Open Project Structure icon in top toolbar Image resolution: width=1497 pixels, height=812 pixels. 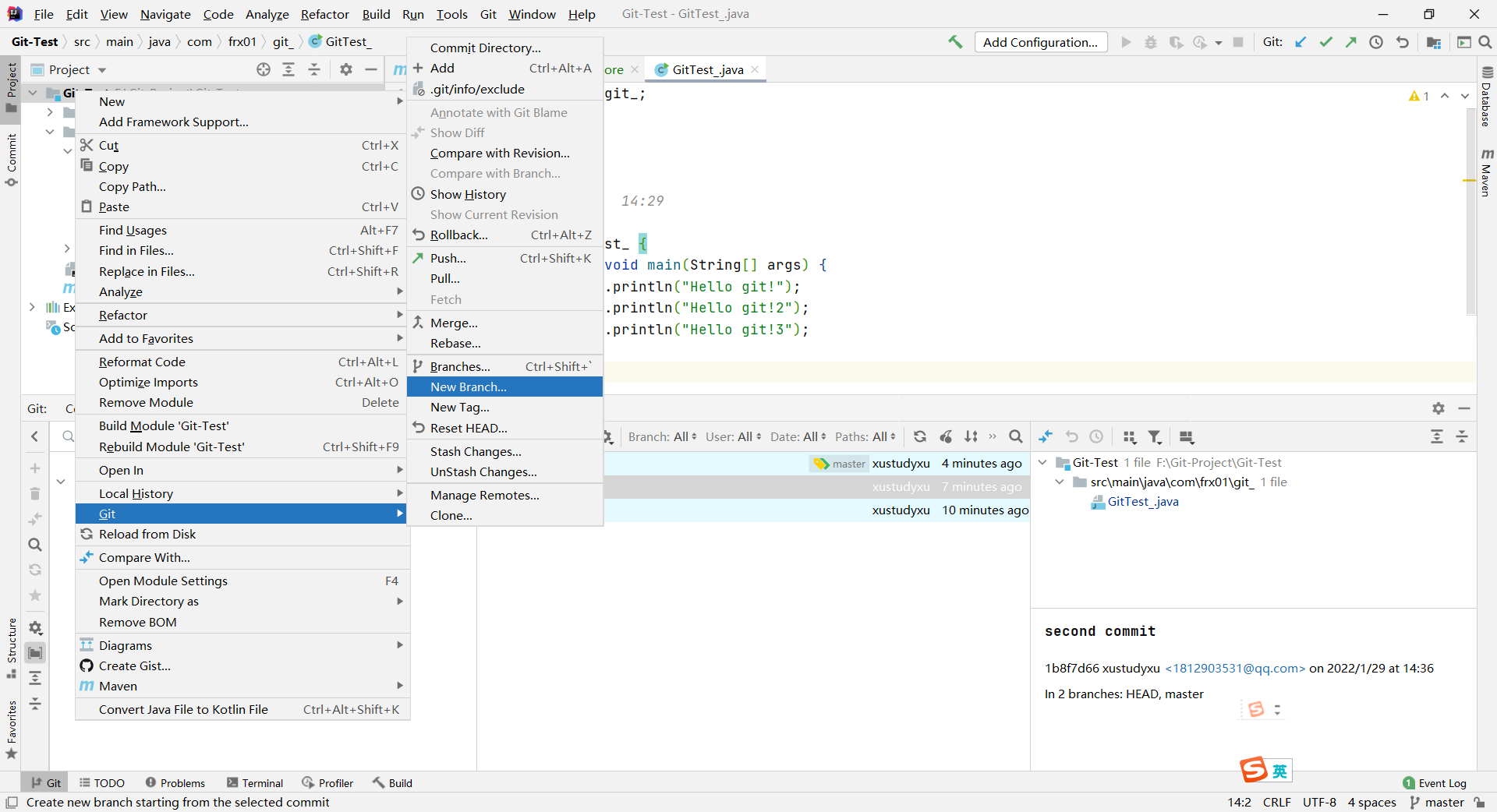point(1433,42)
